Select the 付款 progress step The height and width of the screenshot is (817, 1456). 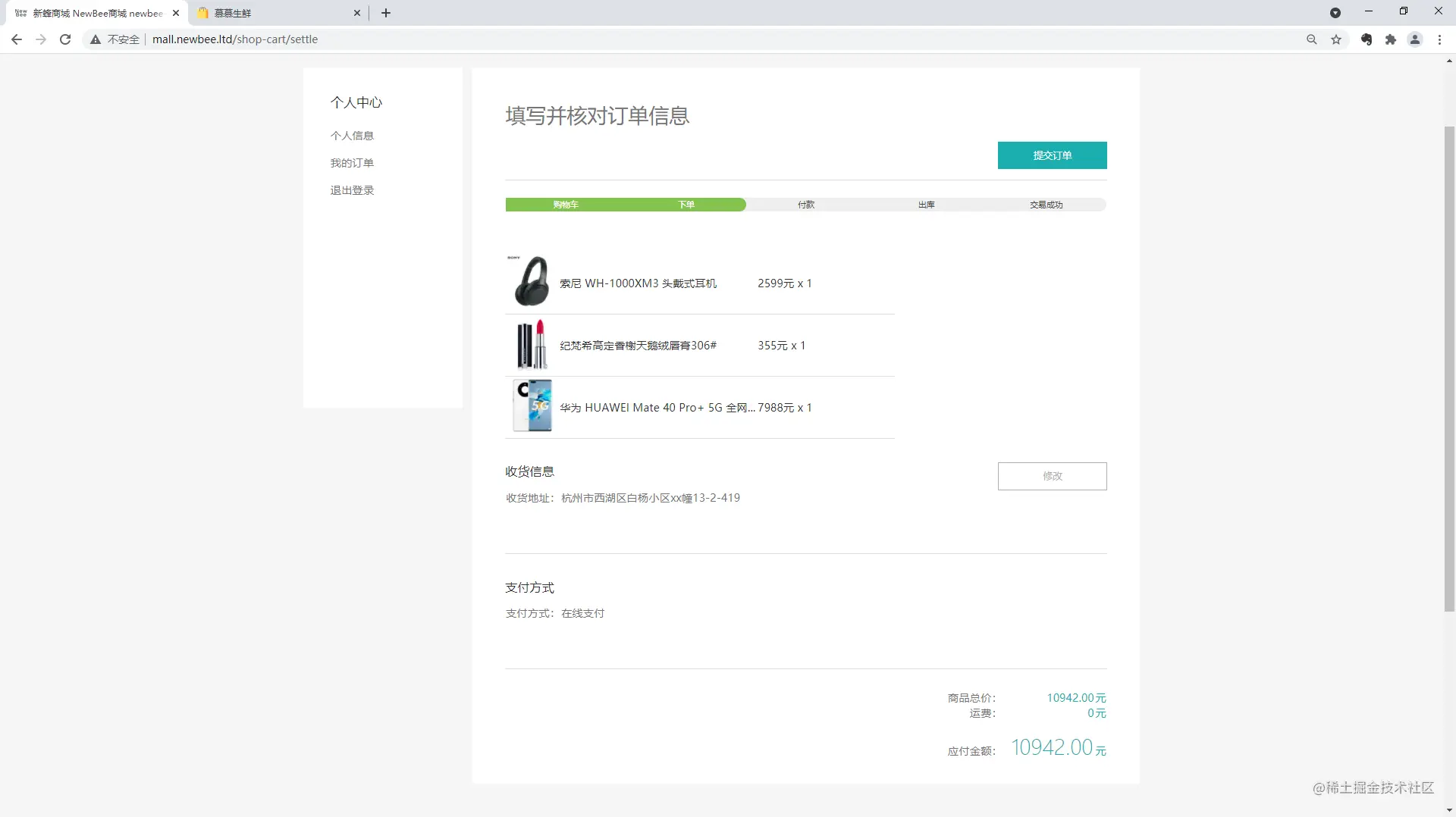pyautogui.click(x=806, y=205)
